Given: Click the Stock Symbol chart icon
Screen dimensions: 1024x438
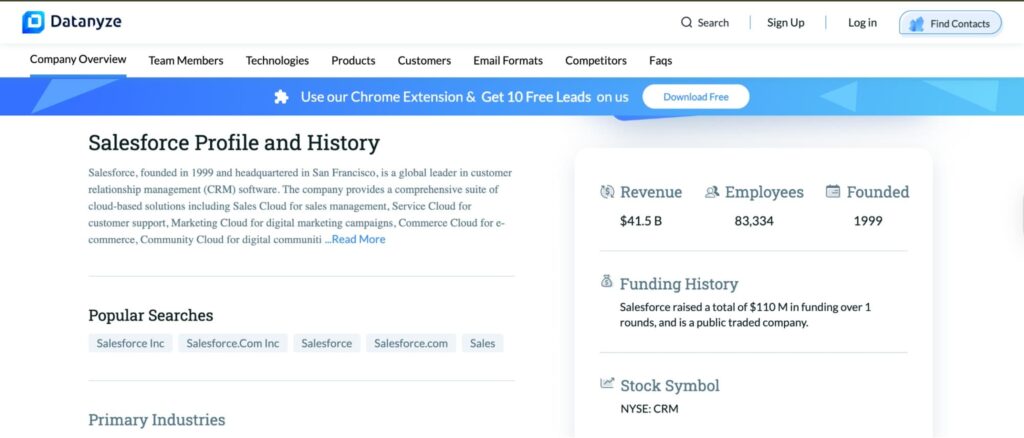Looking at the screenshot, I should pos(607,384).
